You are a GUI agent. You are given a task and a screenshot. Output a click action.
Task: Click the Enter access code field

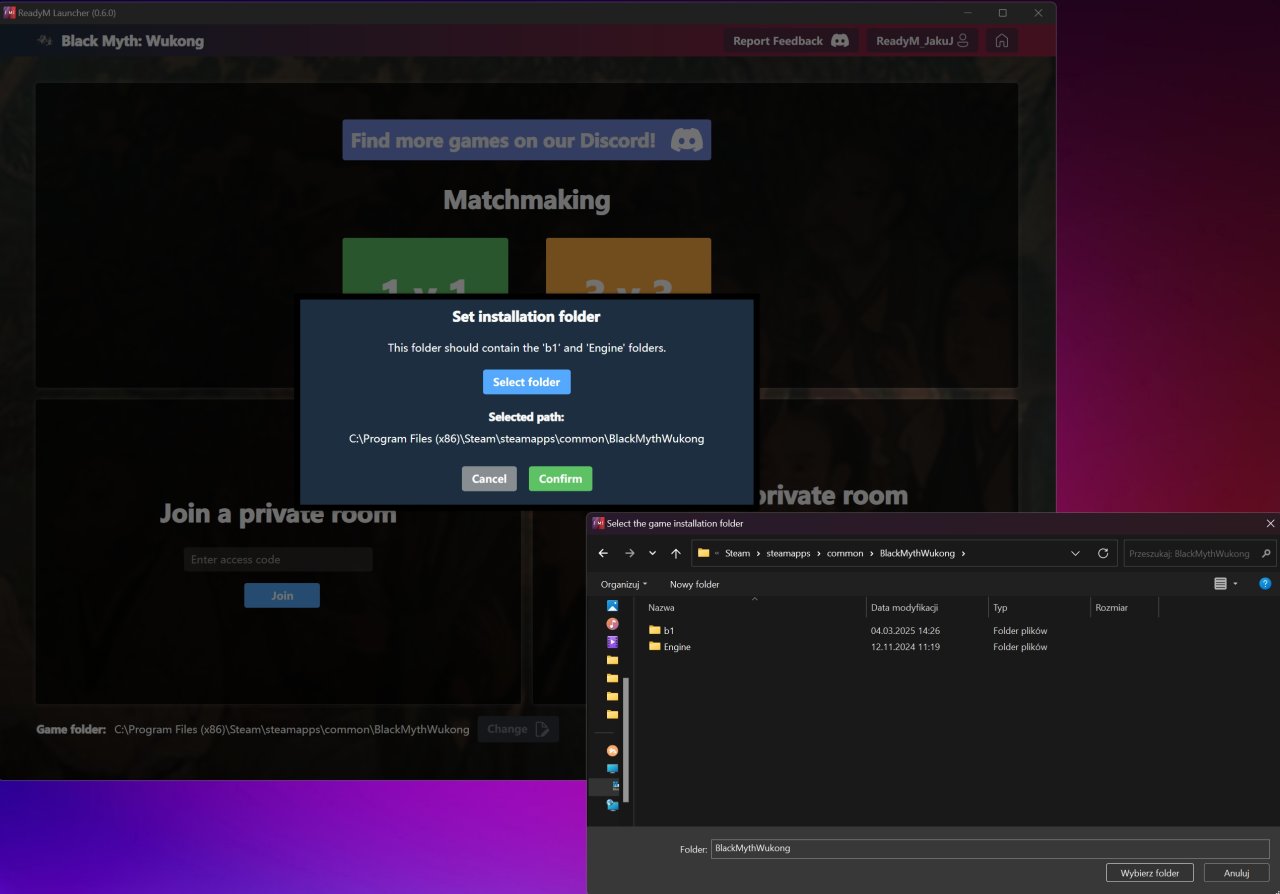[x=278, y=559]
